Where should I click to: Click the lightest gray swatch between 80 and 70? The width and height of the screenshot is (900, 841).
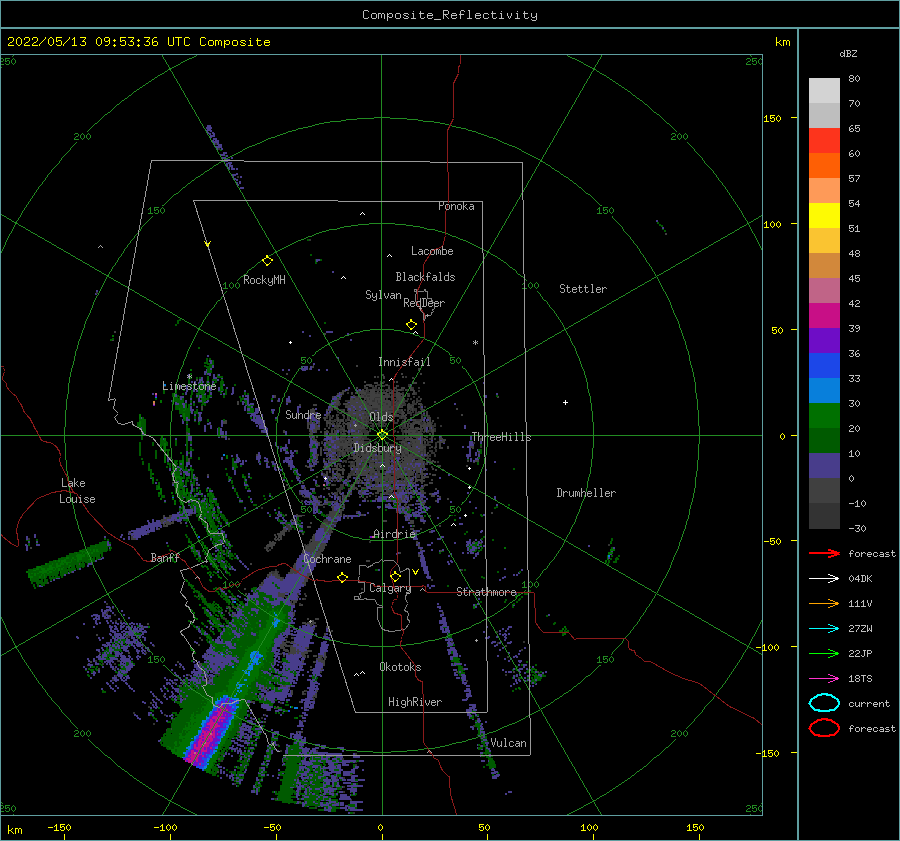[824, 91]
